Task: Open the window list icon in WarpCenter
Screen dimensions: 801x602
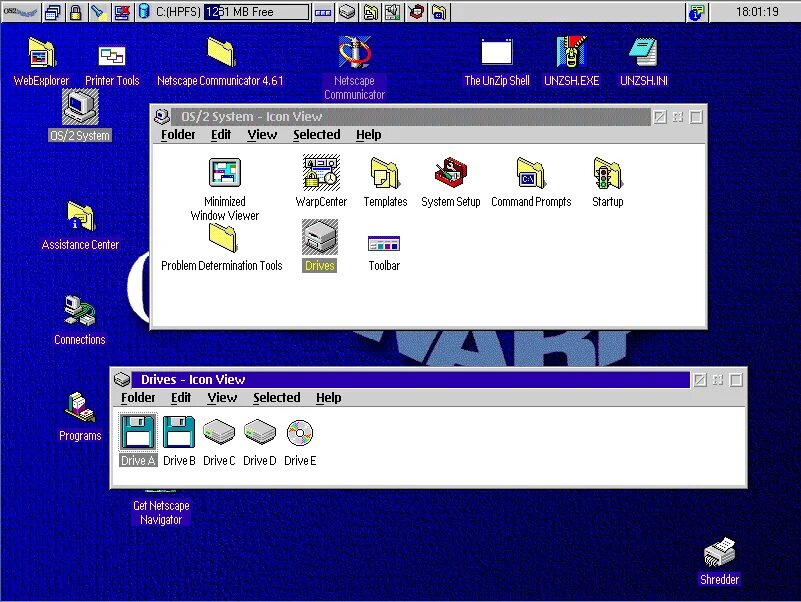Action: point(53,12)
